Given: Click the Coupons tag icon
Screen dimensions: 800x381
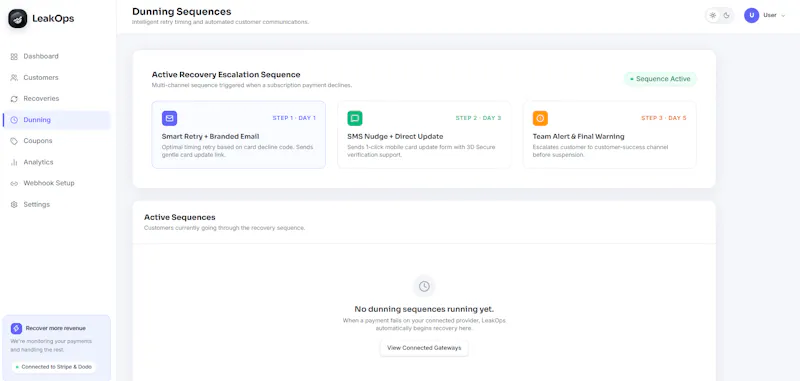Looking at the screenshot, I should [x=14, y=141].
